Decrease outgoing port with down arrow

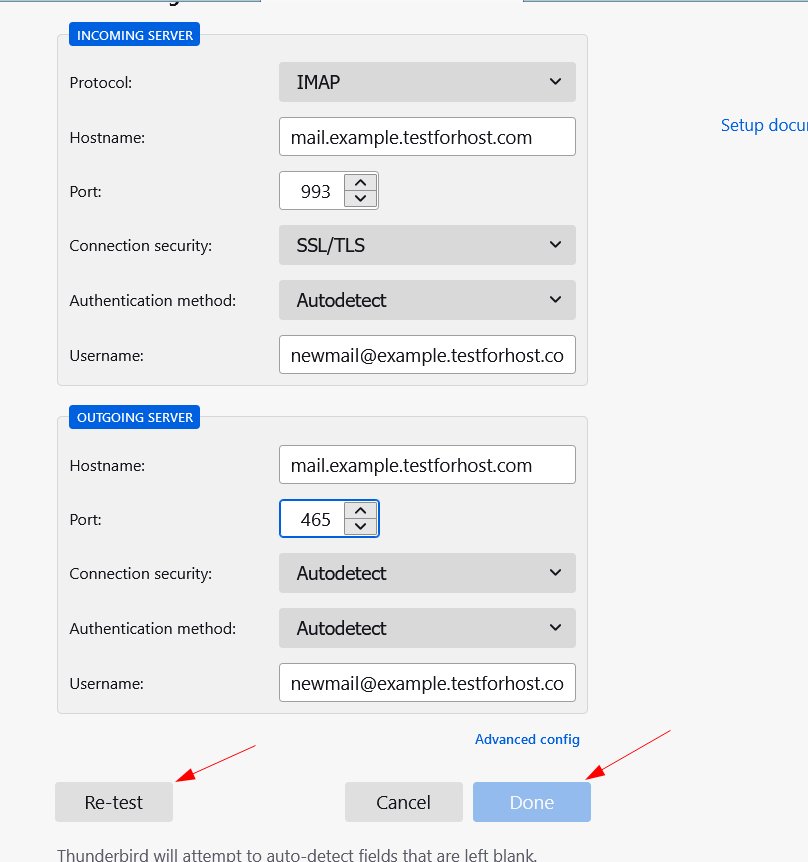coord(360,527)
